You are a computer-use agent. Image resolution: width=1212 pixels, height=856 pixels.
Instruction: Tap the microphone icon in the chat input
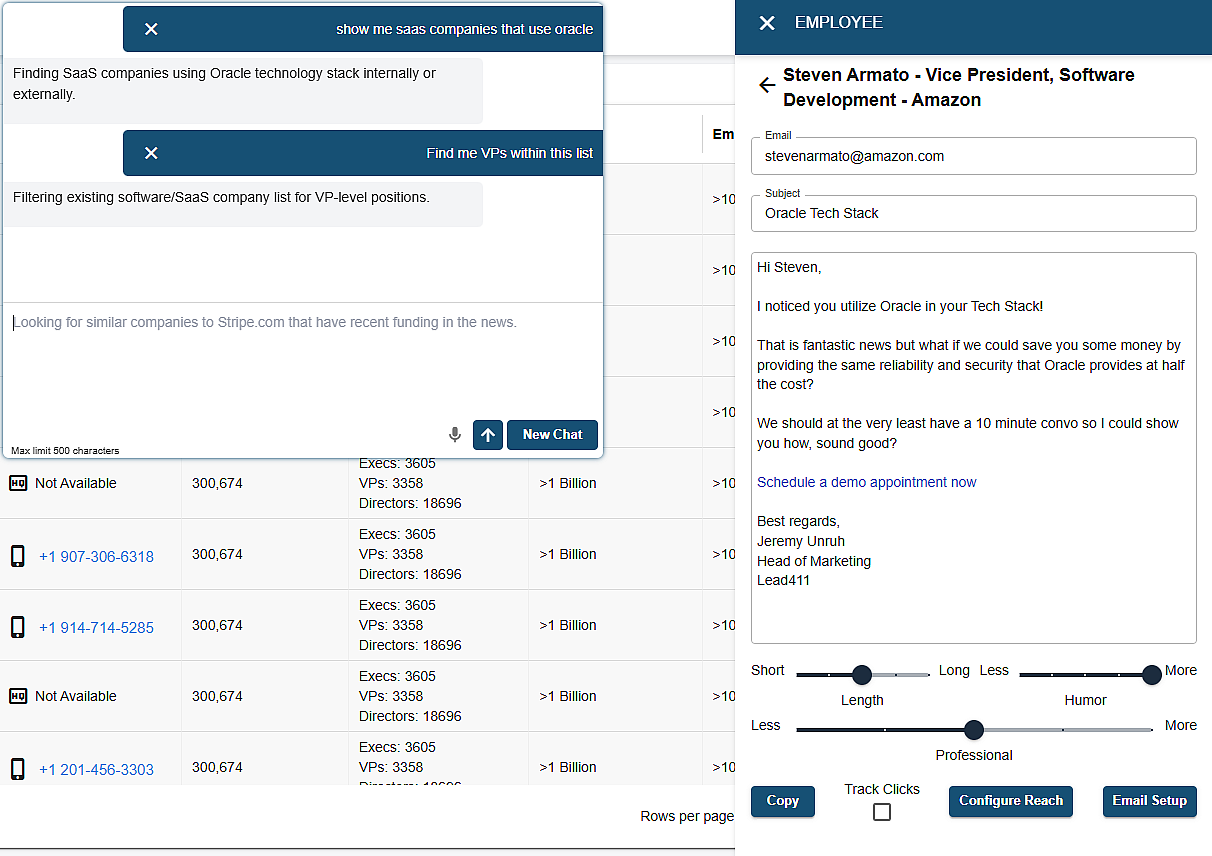[x=455, y=434]
